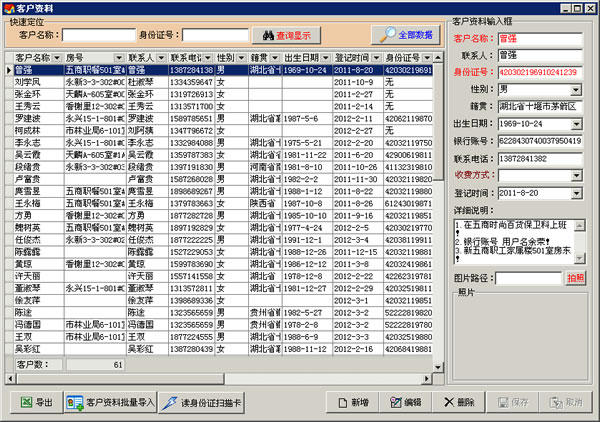The width and height of the screenshot is (600, 422).
Task: Open the 联系人 column filter dropdown
Action: coord(161,58)
